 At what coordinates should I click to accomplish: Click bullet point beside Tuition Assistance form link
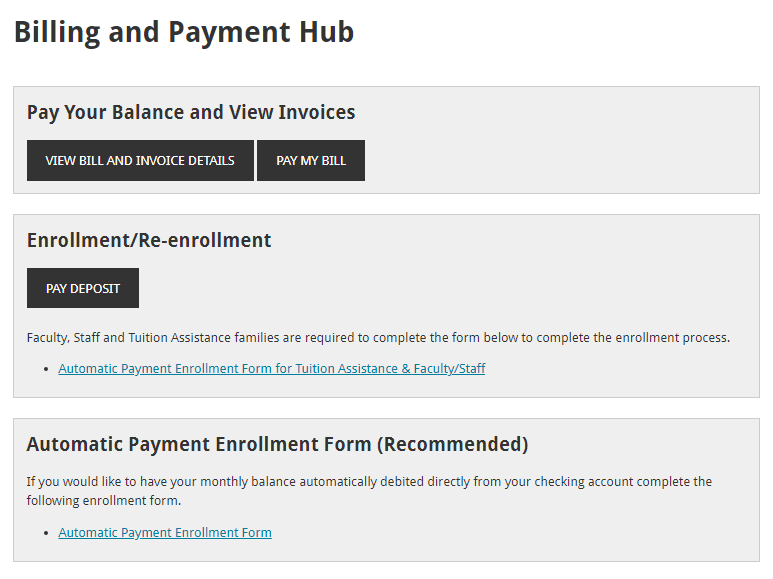coord(48,370)
